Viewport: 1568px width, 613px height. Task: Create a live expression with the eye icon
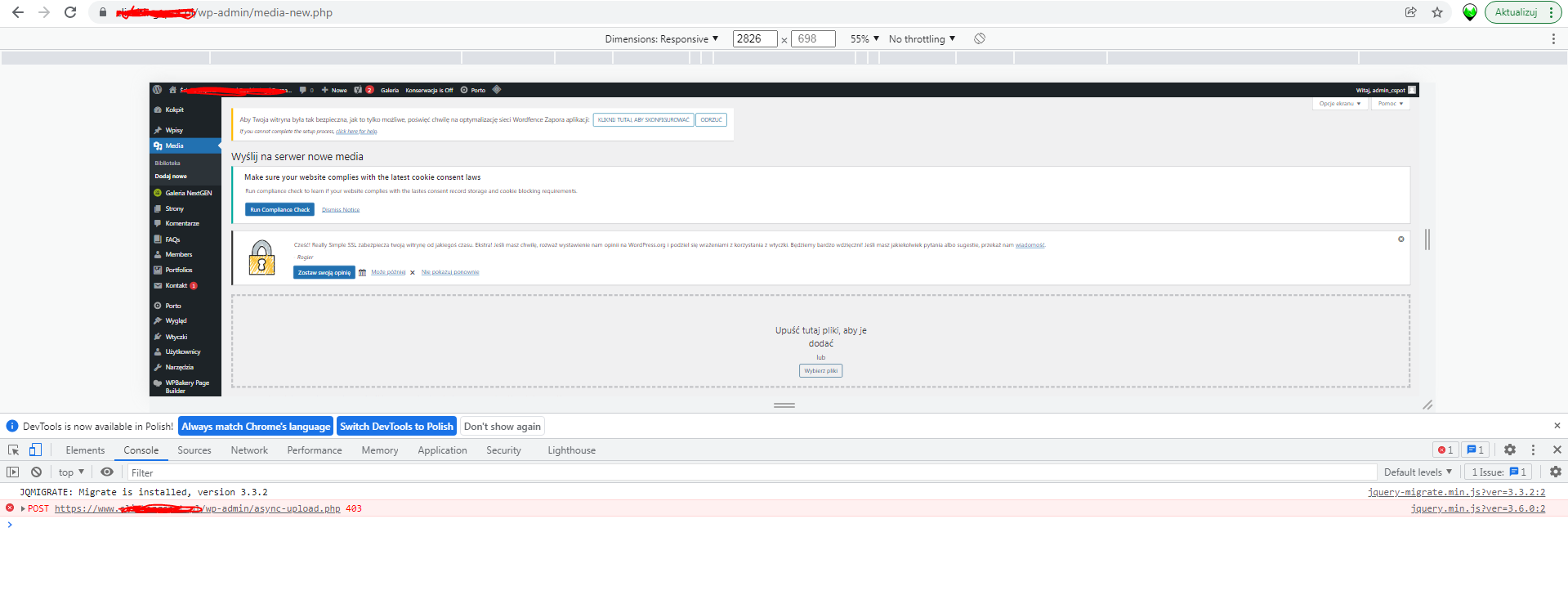[107, 472]
